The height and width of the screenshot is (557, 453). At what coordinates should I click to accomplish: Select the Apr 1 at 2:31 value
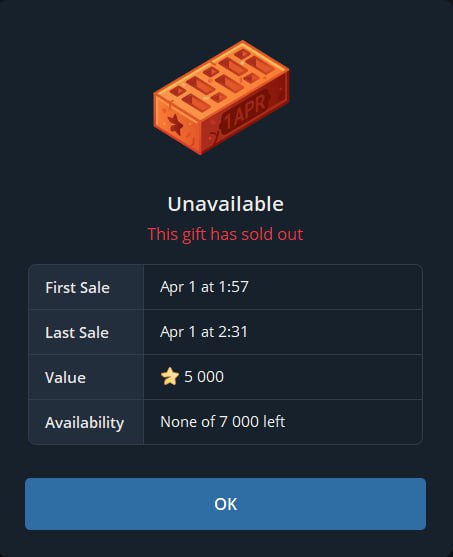click(x=204, y=332)
